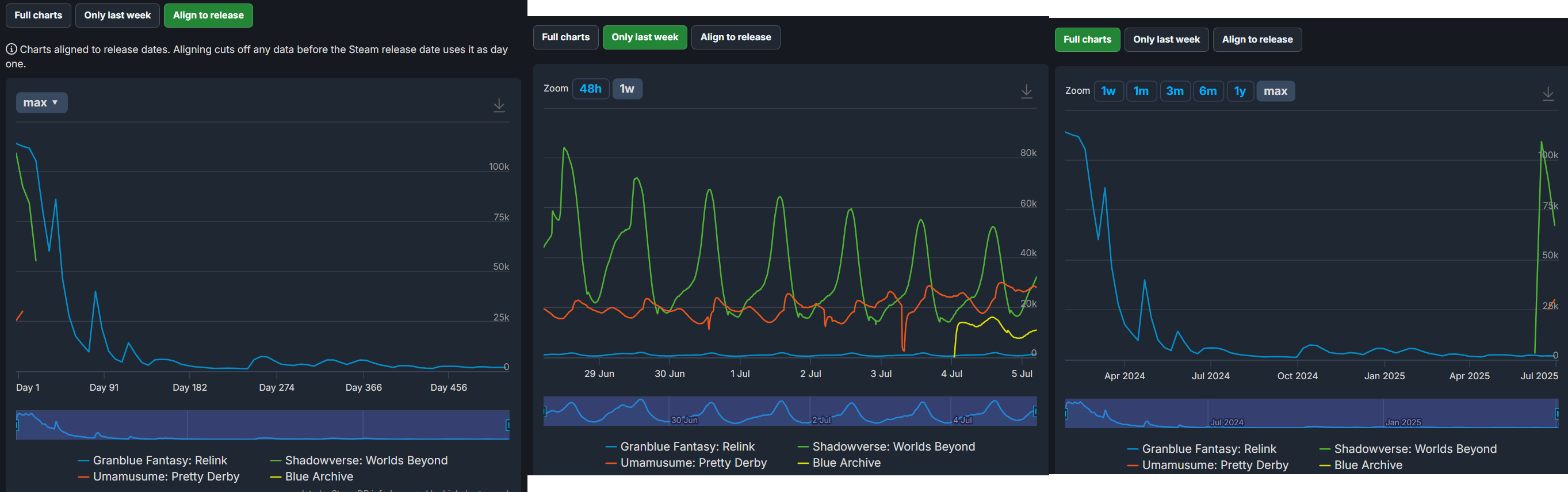Click the Day 366 axis label
The height and width of the screenshot is (492, 1568).
364,387
